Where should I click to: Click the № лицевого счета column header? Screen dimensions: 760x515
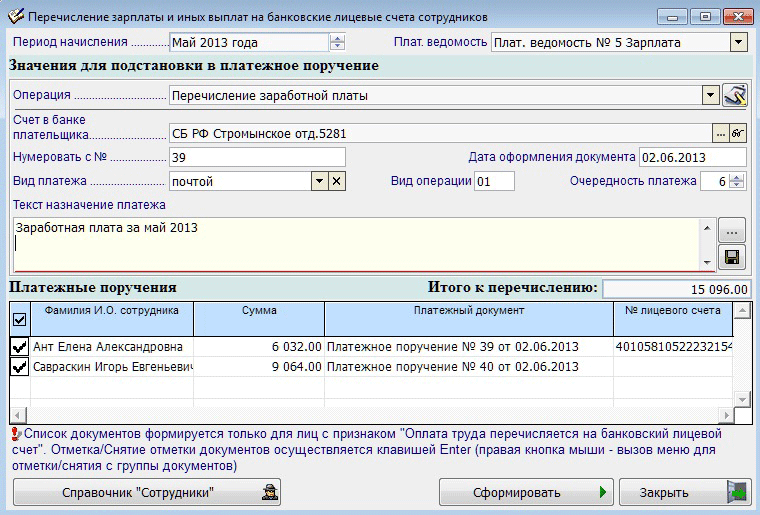tap(673, 319)
